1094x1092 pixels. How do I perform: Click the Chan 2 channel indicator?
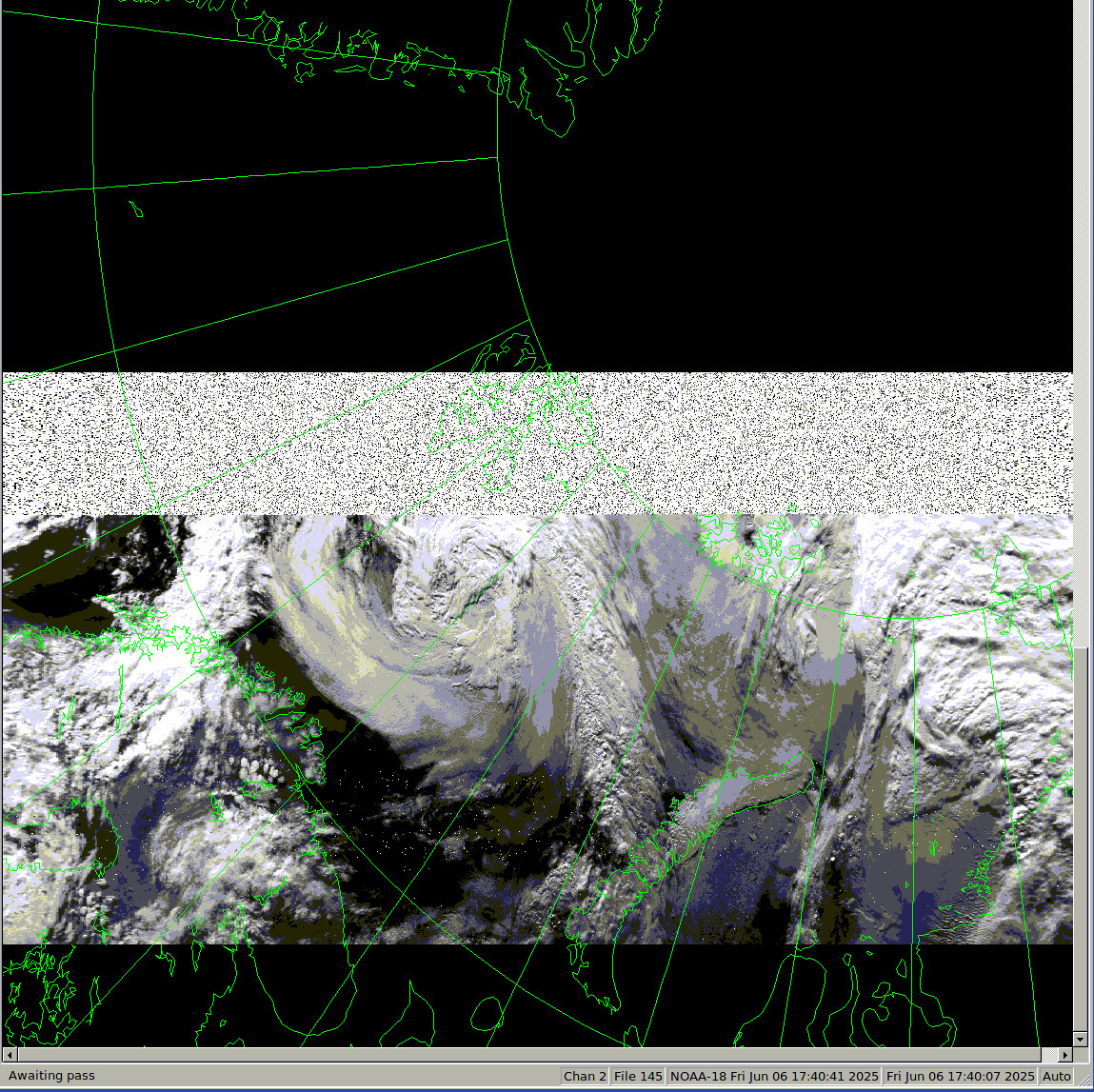584,1076
